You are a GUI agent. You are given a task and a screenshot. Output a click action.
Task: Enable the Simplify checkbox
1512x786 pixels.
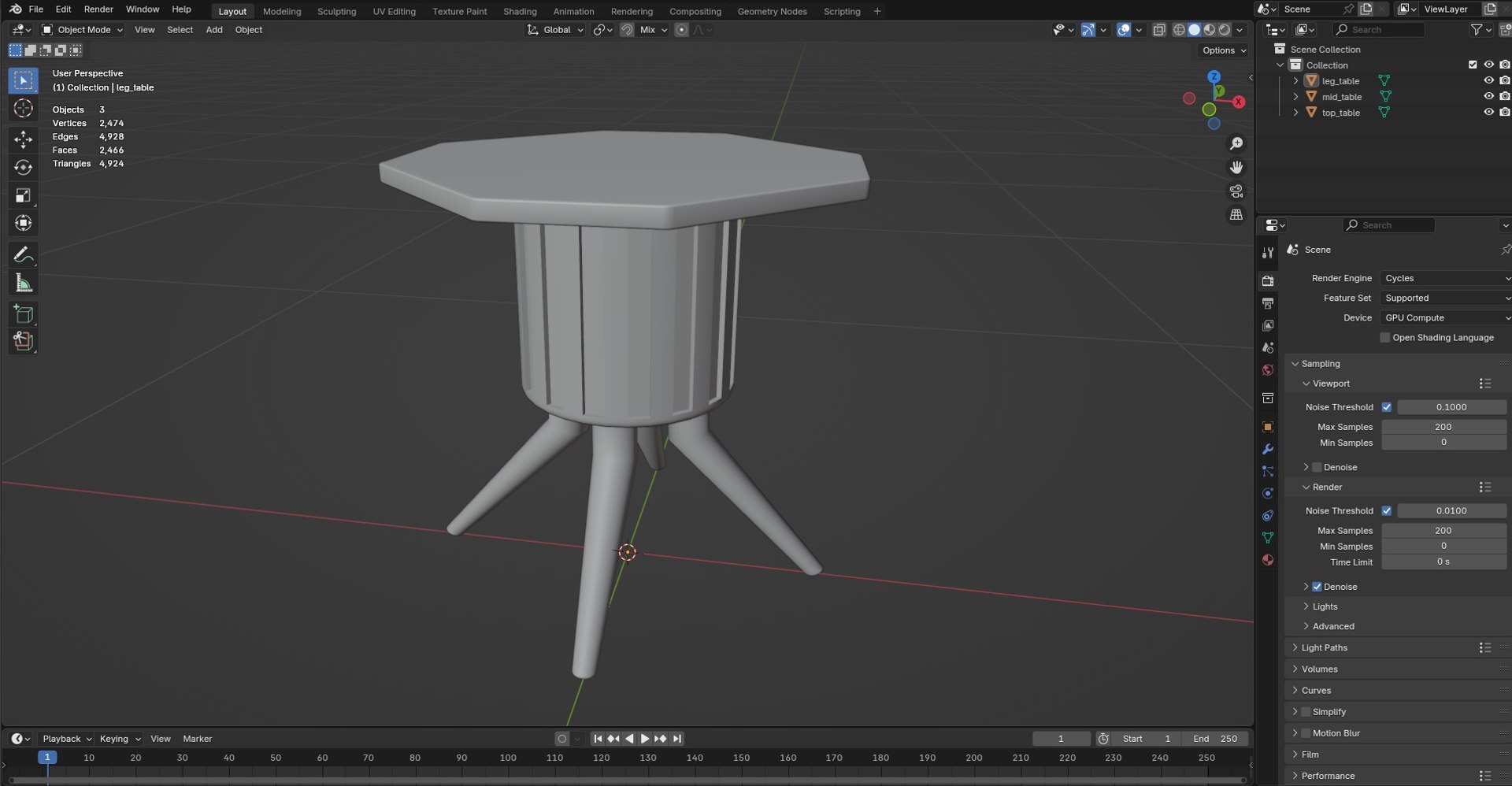tap(1306, 712)
